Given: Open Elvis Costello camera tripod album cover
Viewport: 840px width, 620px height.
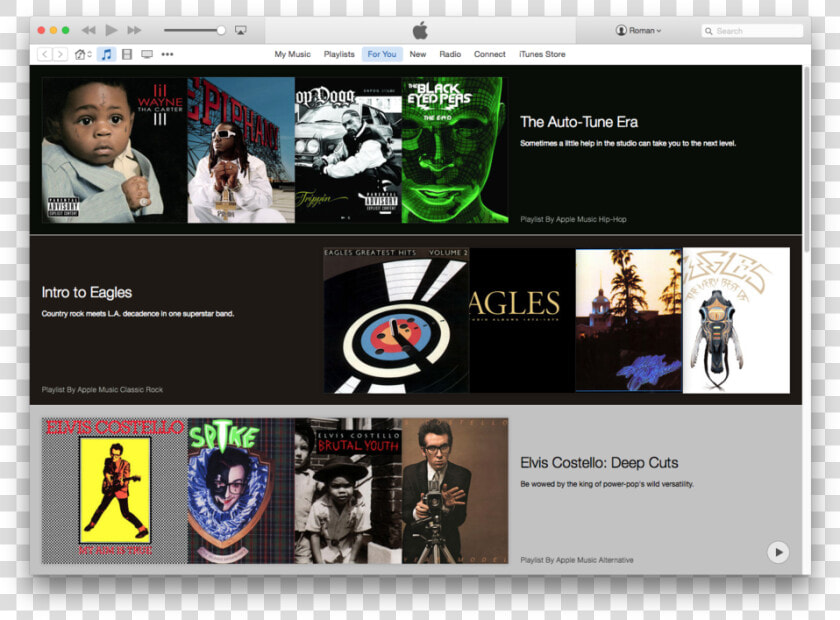Looking at the screenshot, I should pyautogui.click(x=455, y=491).
